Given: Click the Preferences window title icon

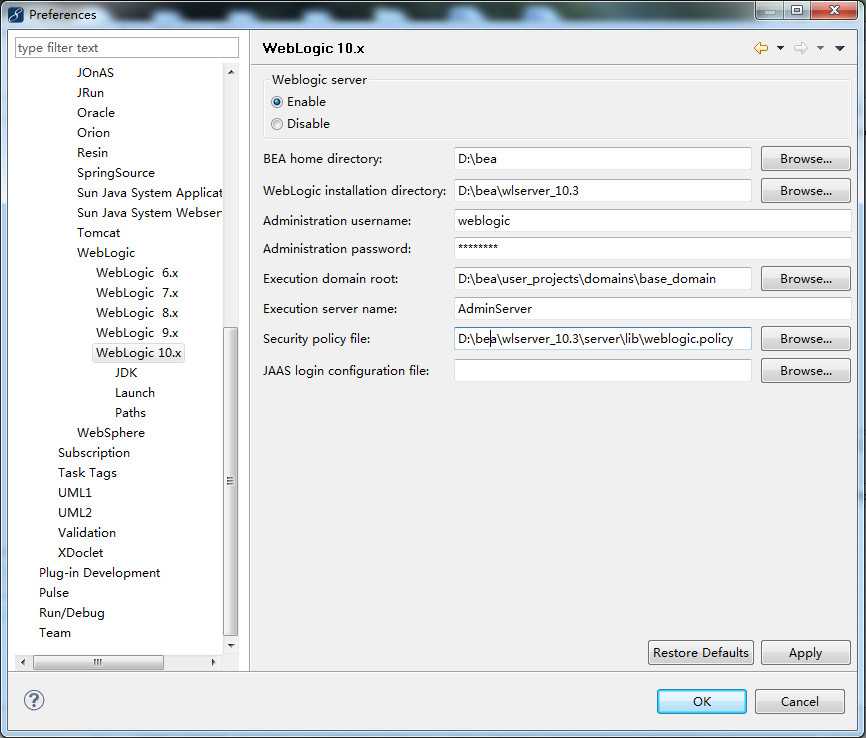Looking at the screenshot, I should click(16, 14).
